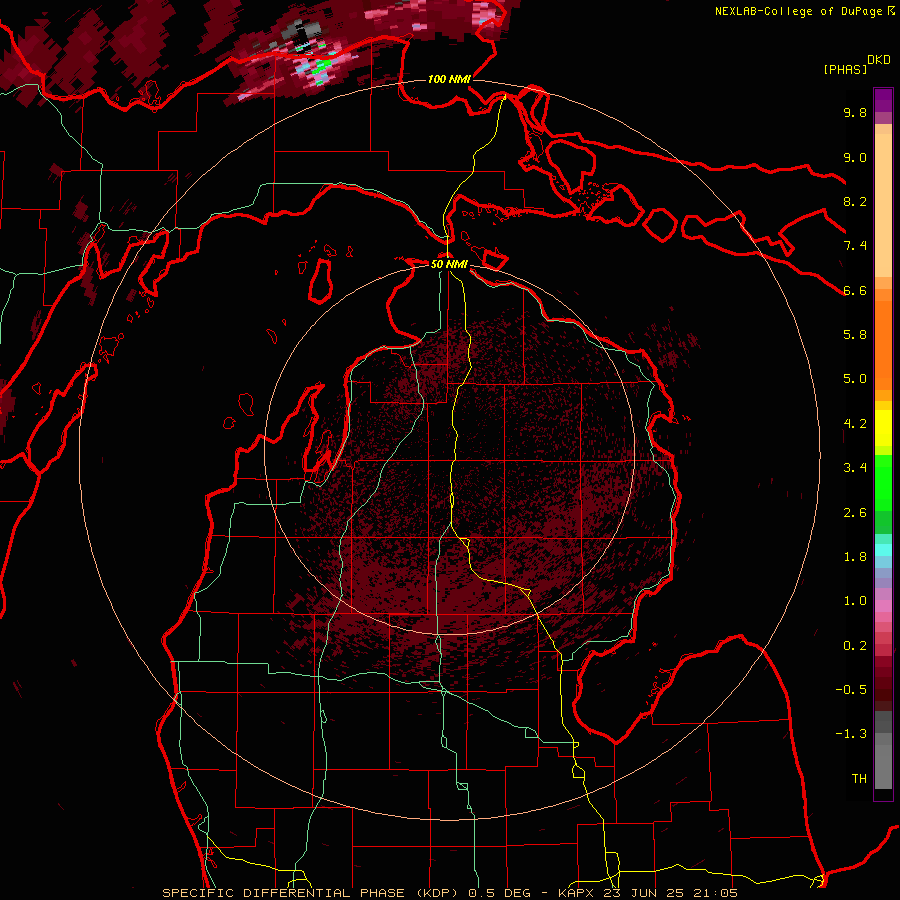Click the [PHAS] units label

pyautogui.click(x=845, y=69)
